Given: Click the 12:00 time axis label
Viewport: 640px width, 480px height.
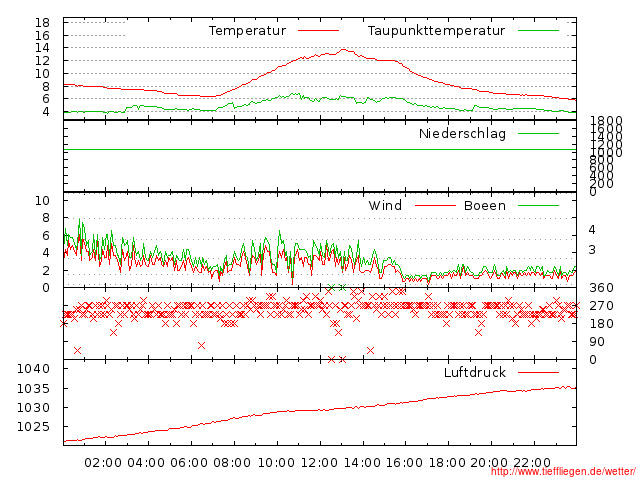Looking at the screenshot, I should pyautogui.click(x=319, y=463).
